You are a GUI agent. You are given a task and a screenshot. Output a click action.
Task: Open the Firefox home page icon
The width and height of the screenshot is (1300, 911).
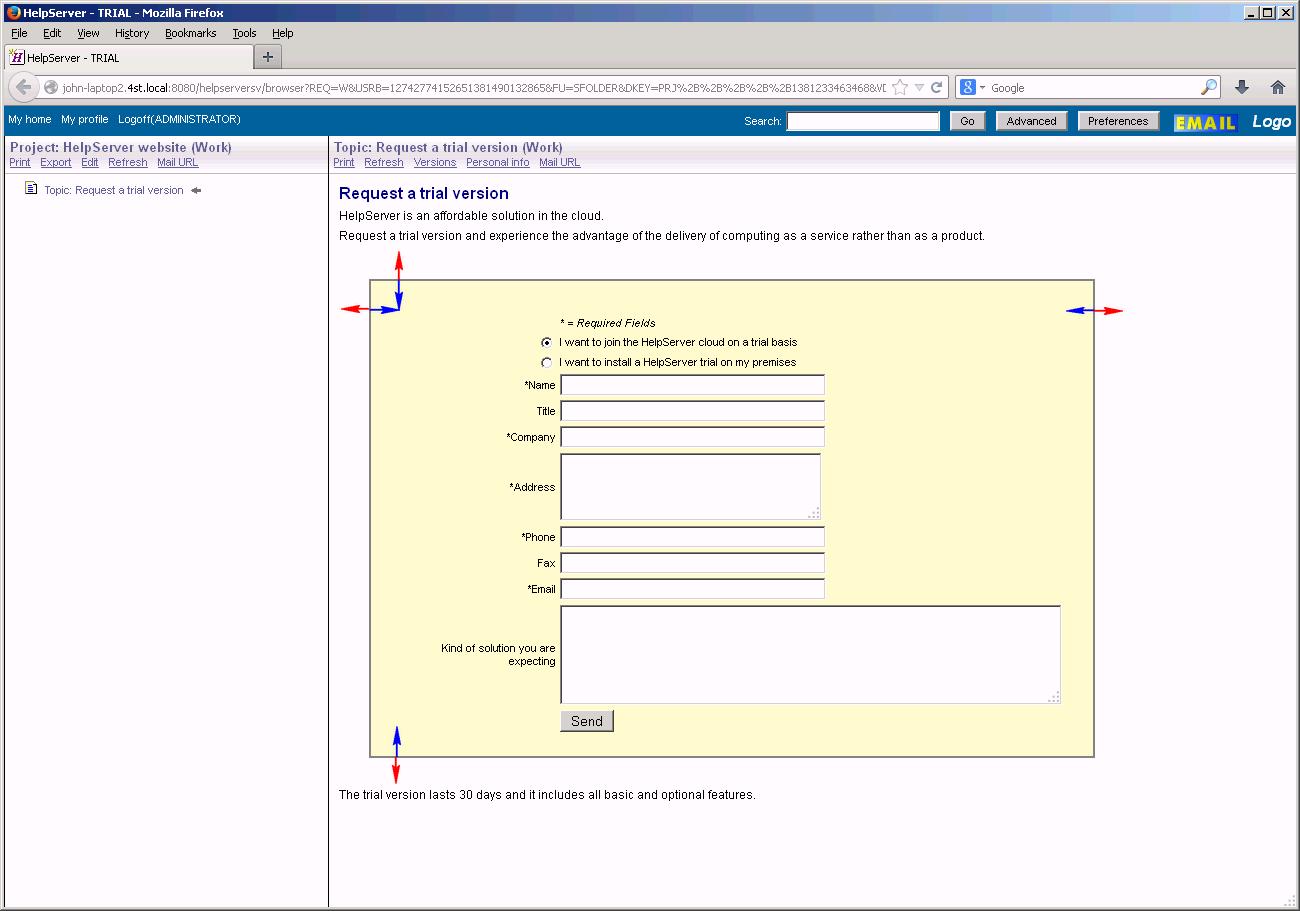(x=1278, y=87)
